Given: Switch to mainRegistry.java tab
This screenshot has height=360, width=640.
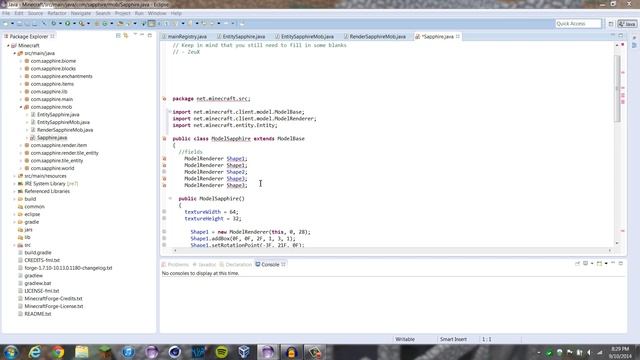Looking at the screenshot, I should 187,37.
